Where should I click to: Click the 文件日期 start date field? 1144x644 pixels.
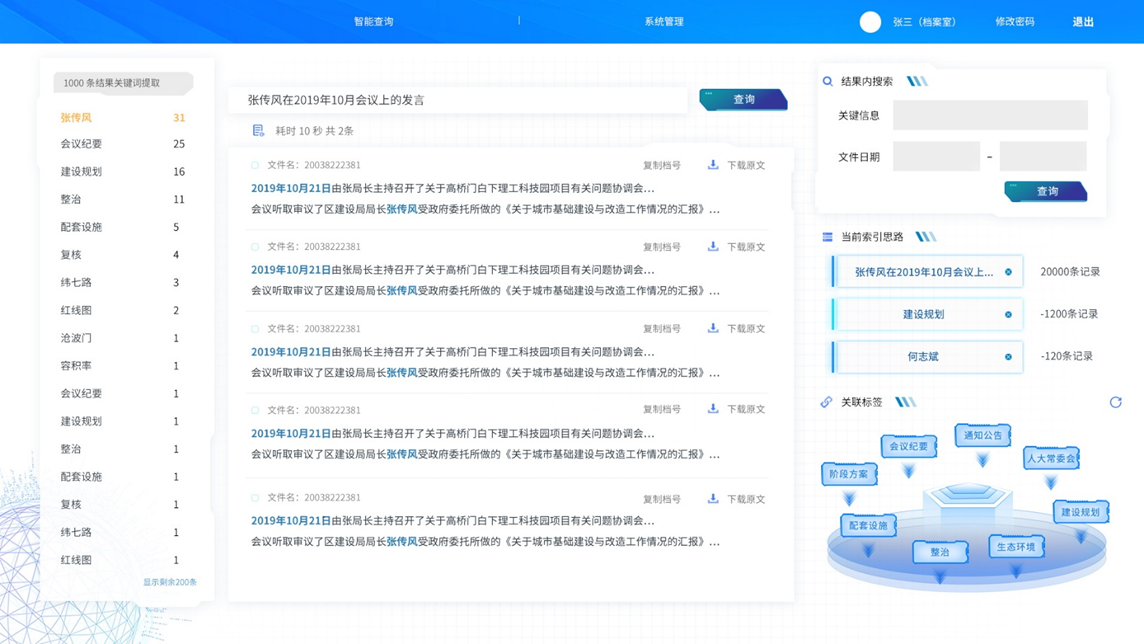tap(936, 156)
